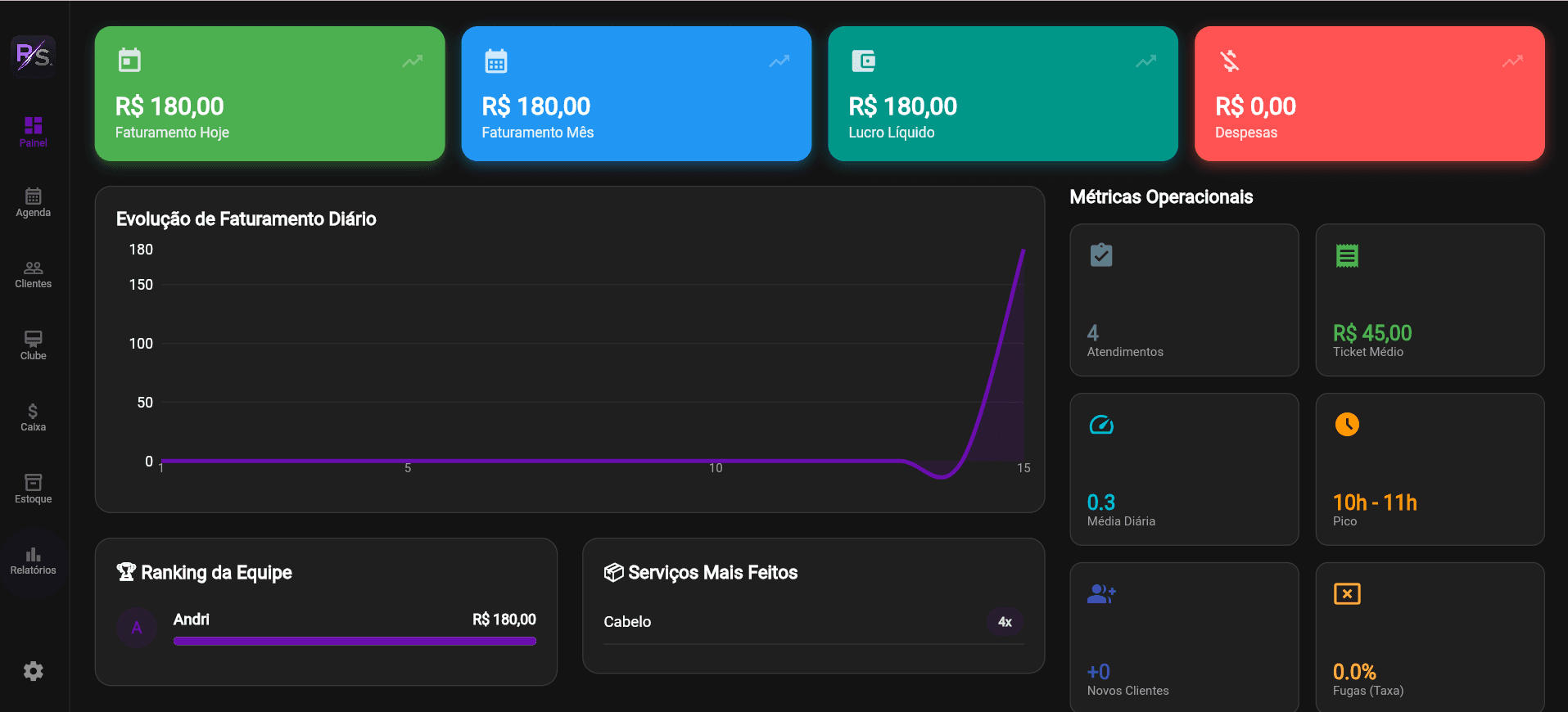Viewport: 1568px width, 712px height.
Task: Open settings gear in sidebar
Action: (33, 671)
